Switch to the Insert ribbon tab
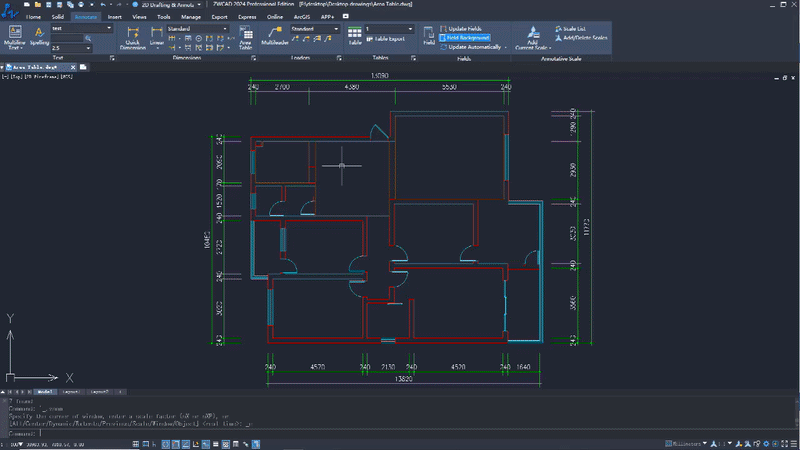Image resolution: width=800 pixels, height=450 pixels. pyautogui.click(x=115, y=17)
